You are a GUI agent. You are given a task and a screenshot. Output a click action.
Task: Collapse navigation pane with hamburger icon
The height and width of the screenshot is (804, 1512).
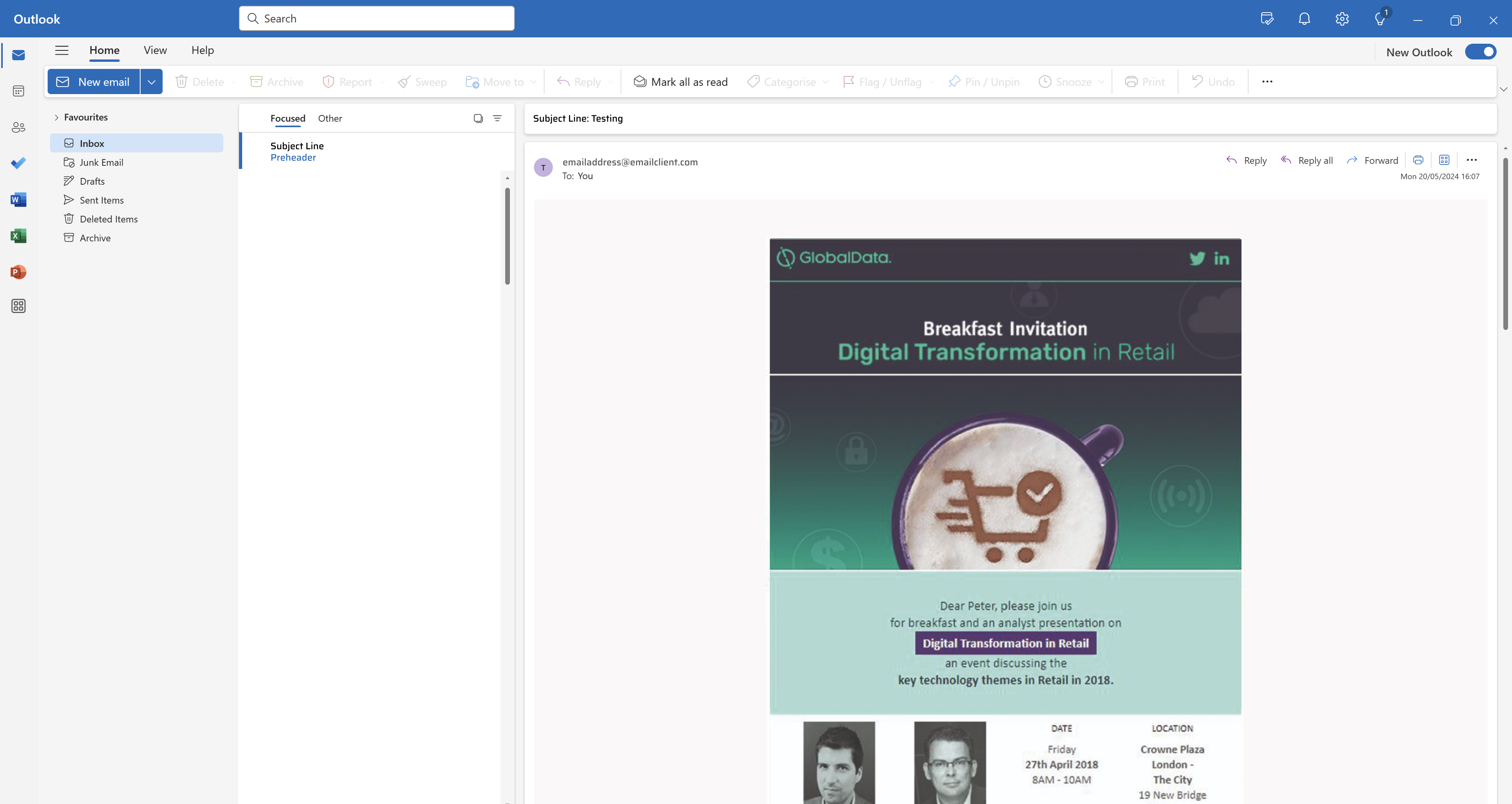62,50
